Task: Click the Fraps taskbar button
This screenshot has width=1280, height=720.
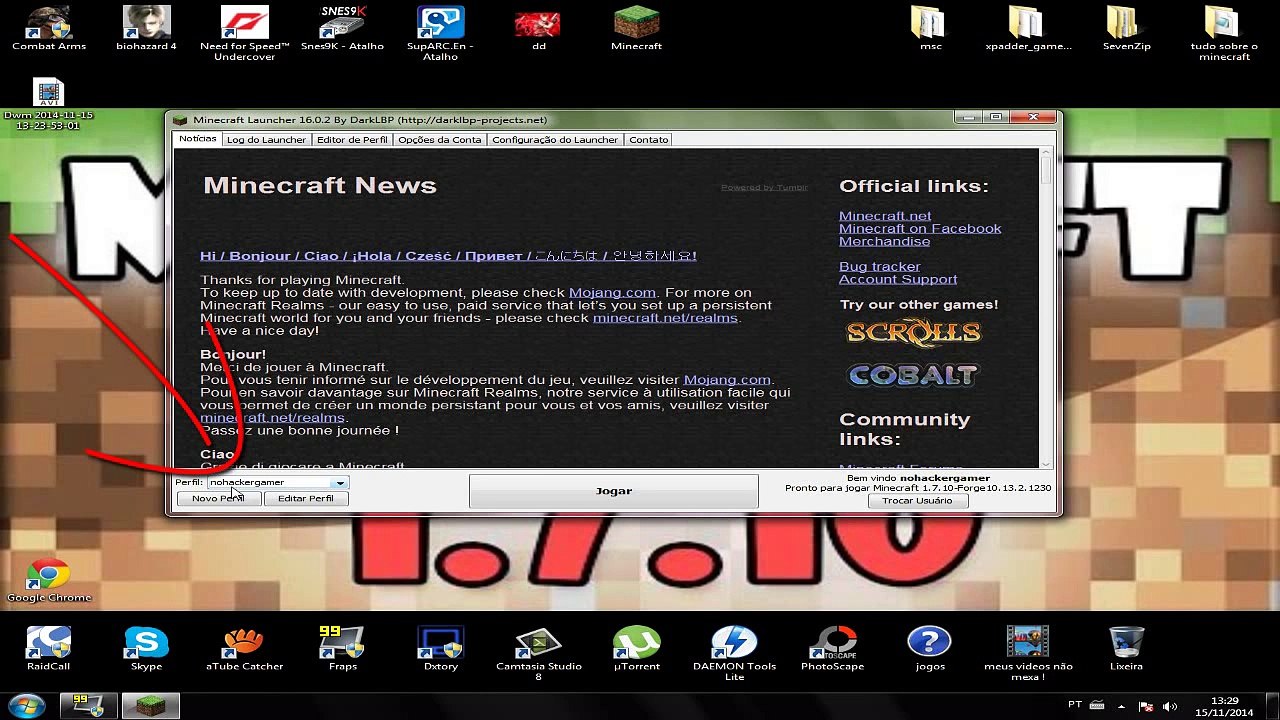Action: pyautogui.click(x=88, y=705)
